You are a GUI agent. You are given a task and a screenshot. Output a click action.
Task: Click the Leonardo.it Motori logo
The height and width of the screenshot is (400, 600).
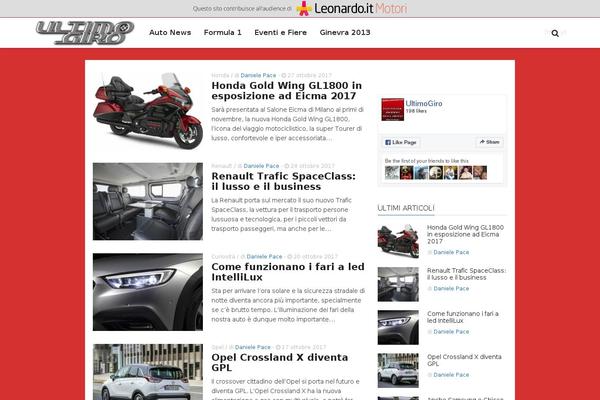click(x=352, y=8)
